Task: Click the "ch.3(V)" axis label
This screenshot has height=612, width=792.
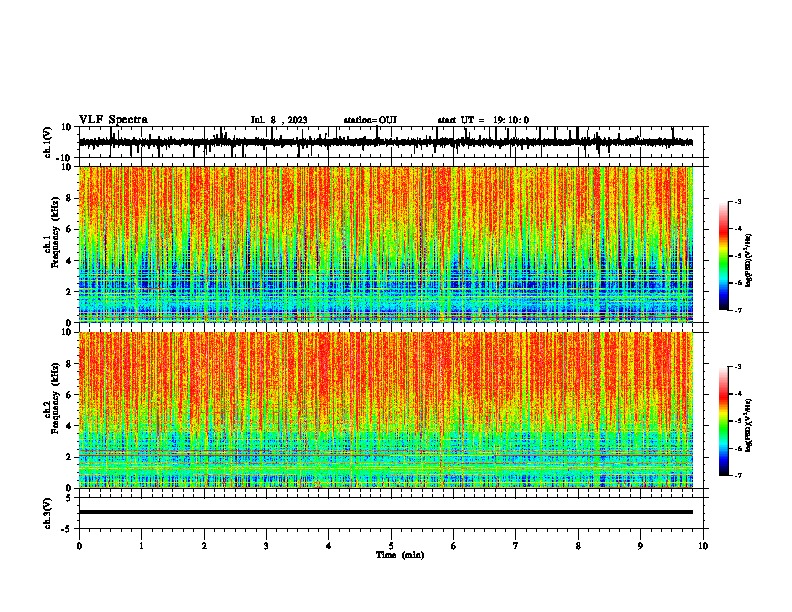Action: (x=48, y=513)
